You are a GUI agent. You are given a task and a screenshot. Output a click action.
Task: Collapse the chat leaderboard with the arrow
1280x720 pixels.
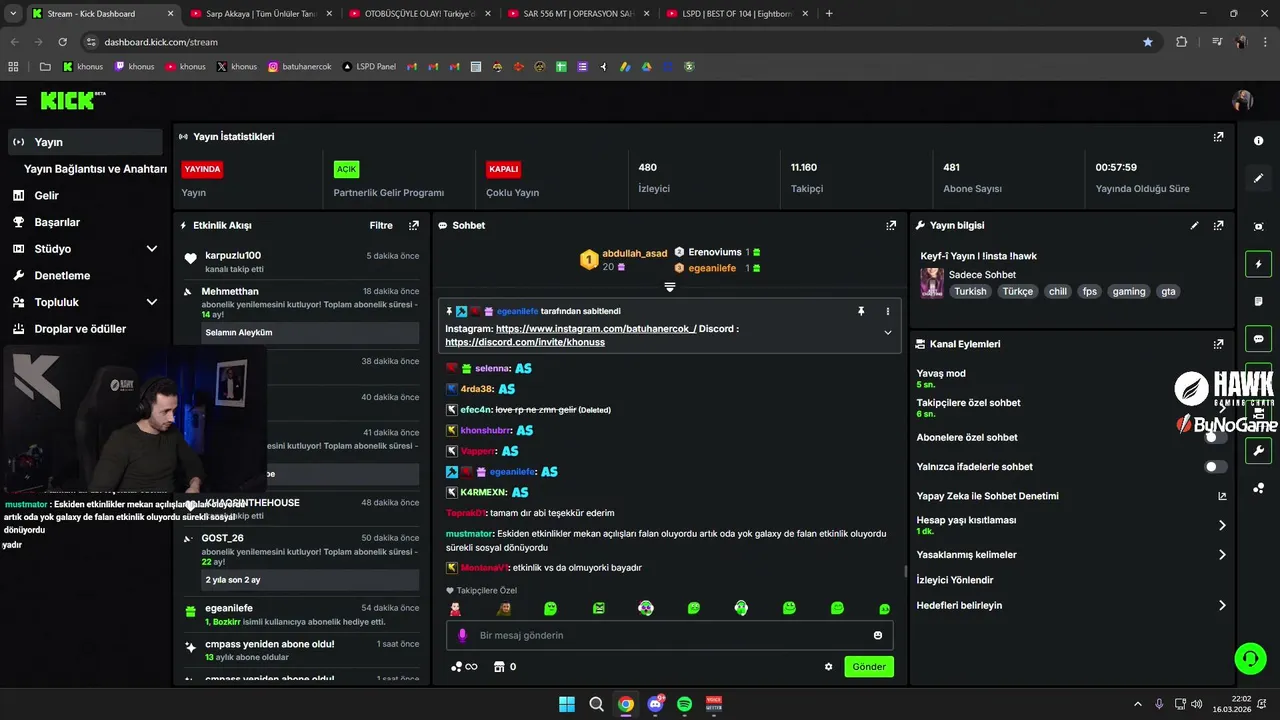click(x=670, y=287)
